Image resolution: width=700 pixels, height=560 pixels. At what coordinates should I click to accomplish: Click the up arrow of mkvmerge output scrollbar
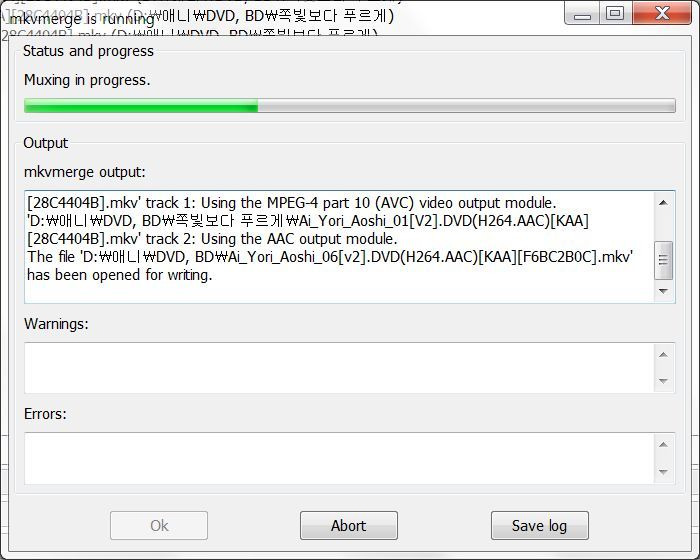663,203
